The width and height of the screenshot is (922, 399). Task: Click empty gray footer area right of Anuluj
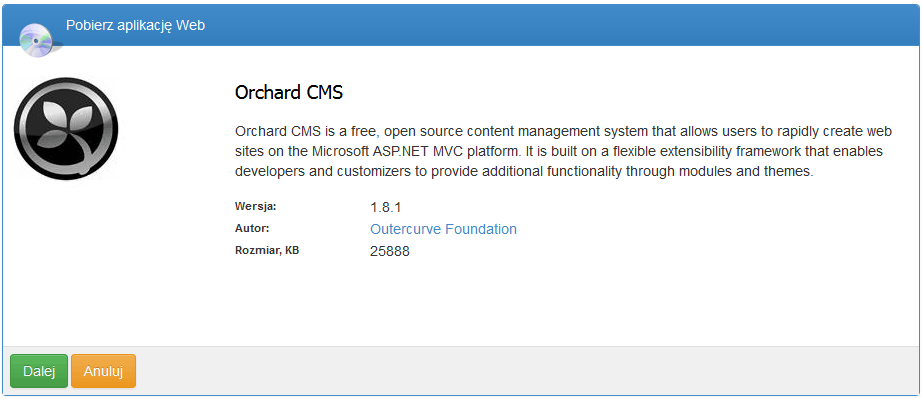[x=523, y=371]
